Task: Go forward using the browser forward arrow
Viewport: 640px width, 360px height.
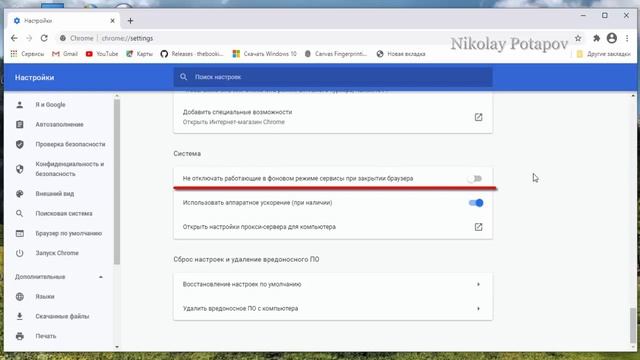Action: coord(29,38)
